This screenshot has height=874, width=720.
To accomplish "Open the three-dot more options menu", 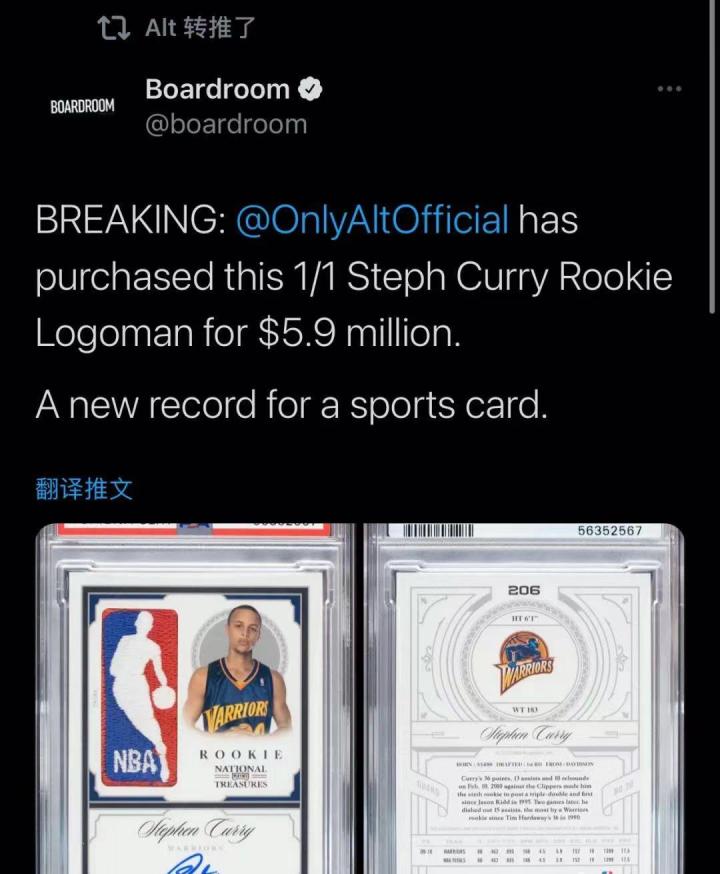I will [669, 89].
